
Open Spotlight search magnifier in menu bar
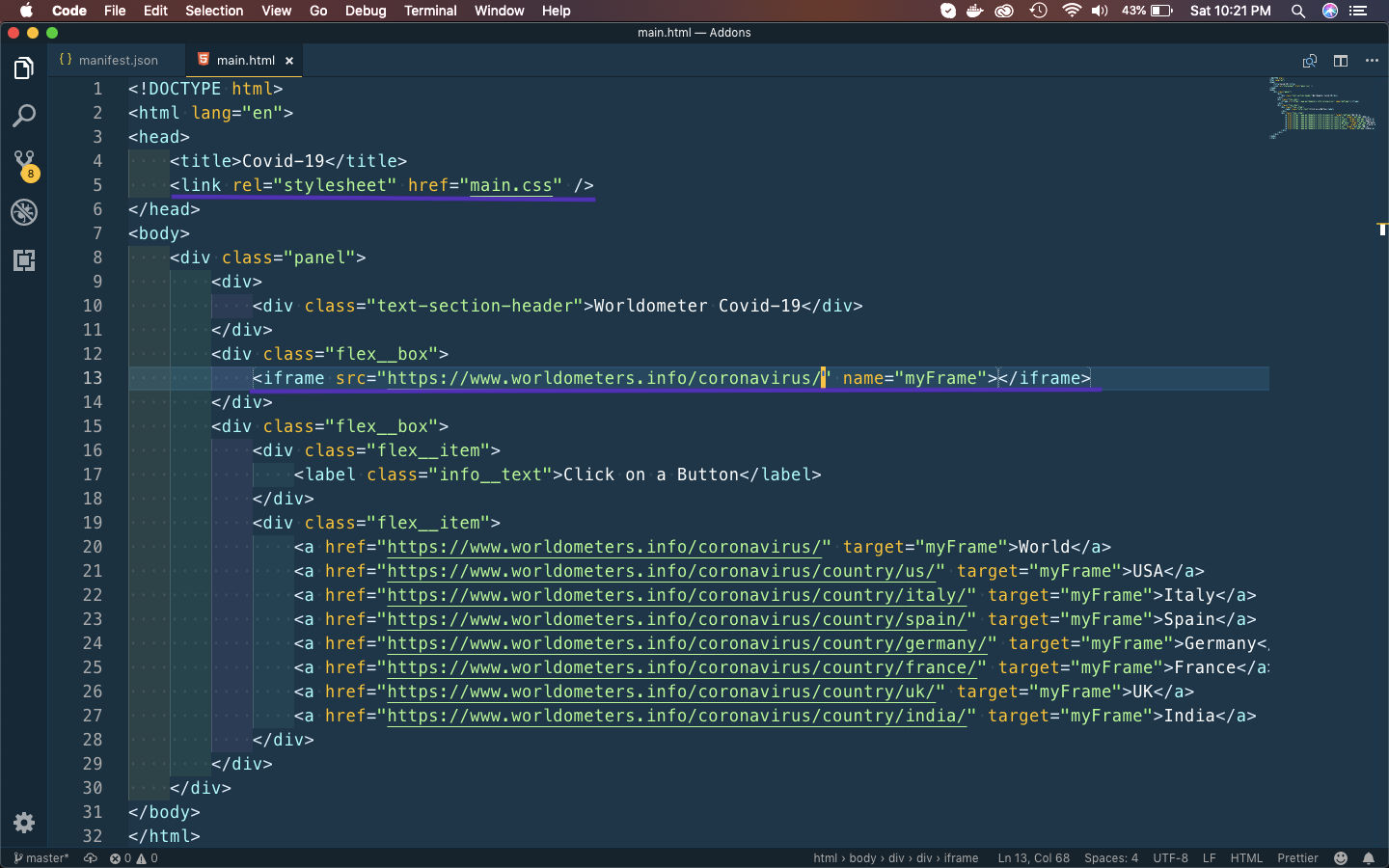[1298, 11]
